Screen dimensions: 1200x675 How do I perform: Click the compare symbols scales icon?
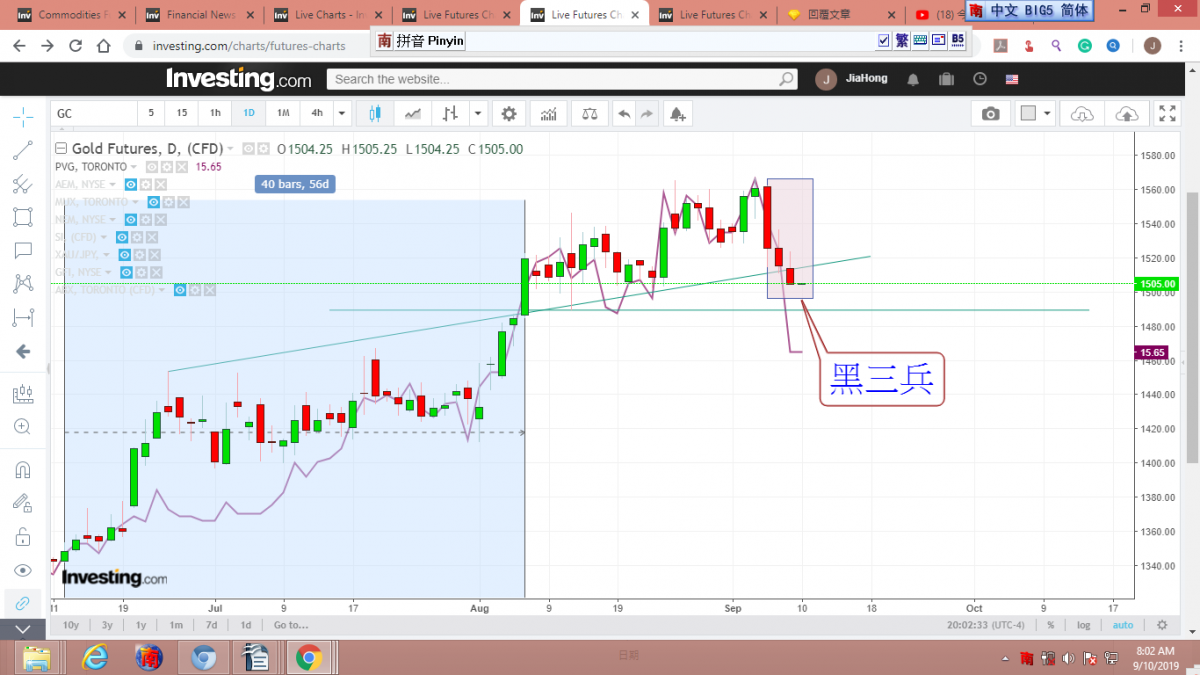pos(590,114)
